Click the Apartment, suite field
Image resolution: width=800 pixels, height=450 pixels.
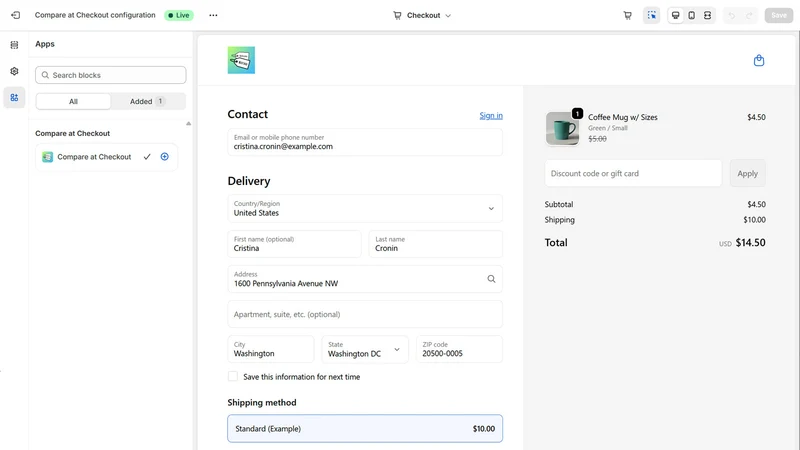tap(365, 314)
